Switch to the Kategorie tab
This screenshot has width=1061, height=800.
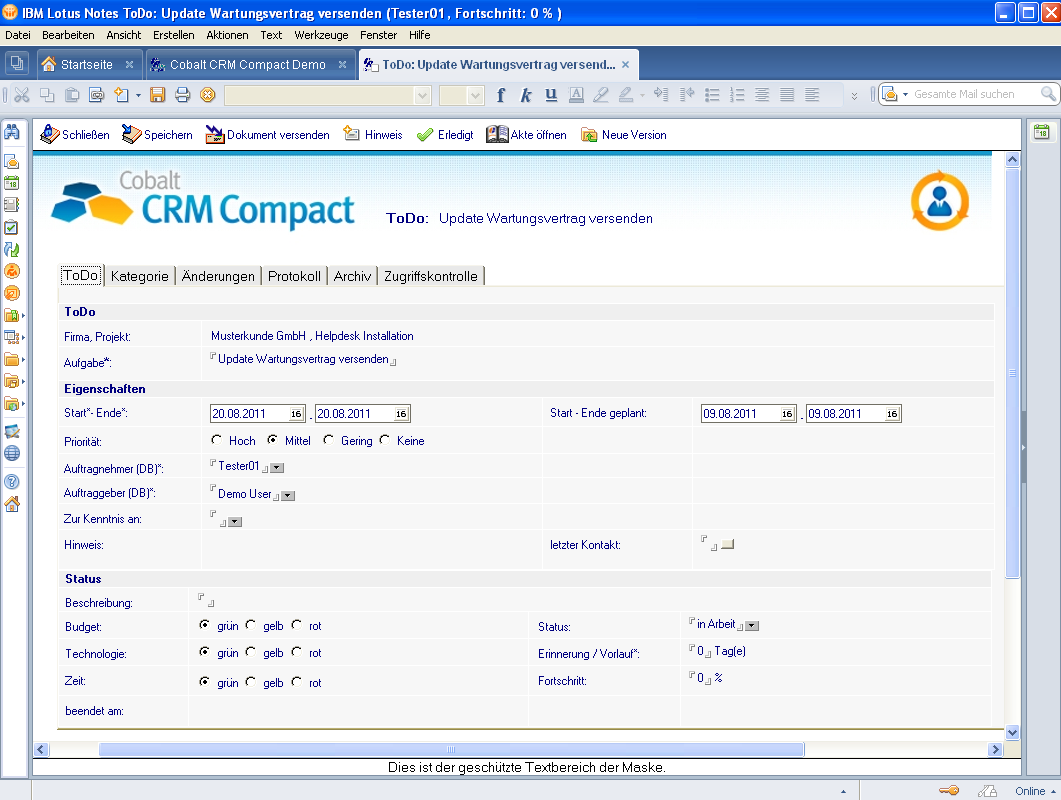(x=139, y=276)
